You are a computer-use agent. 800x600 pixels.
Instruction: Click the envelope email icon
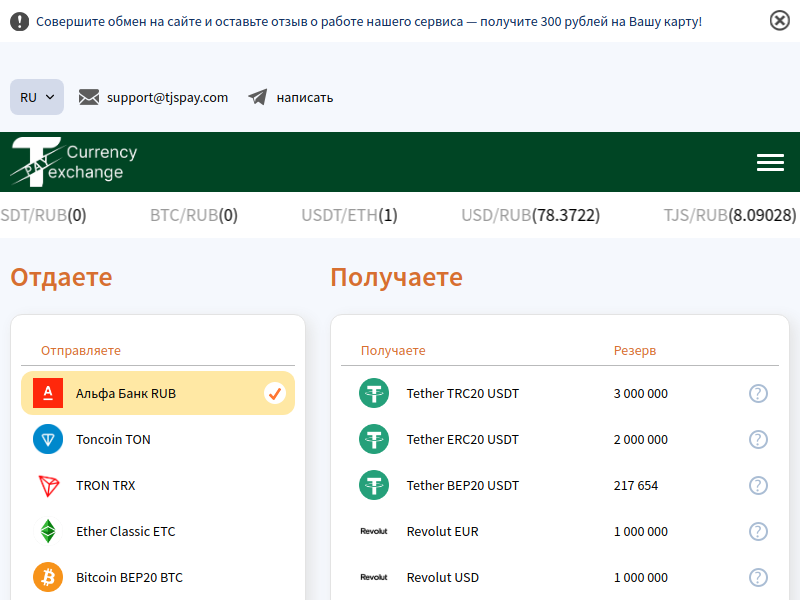click(89, 97)
